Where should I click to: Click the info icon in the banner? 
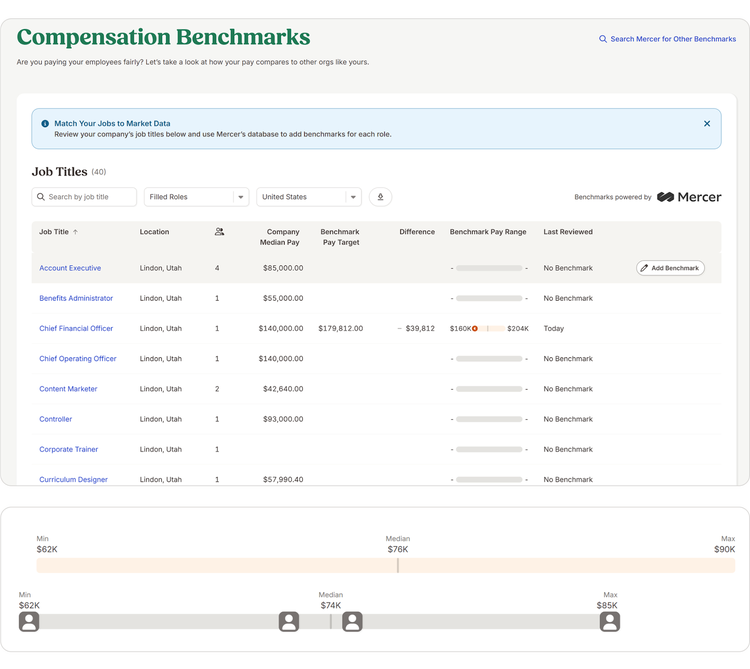tap(45, 124)
